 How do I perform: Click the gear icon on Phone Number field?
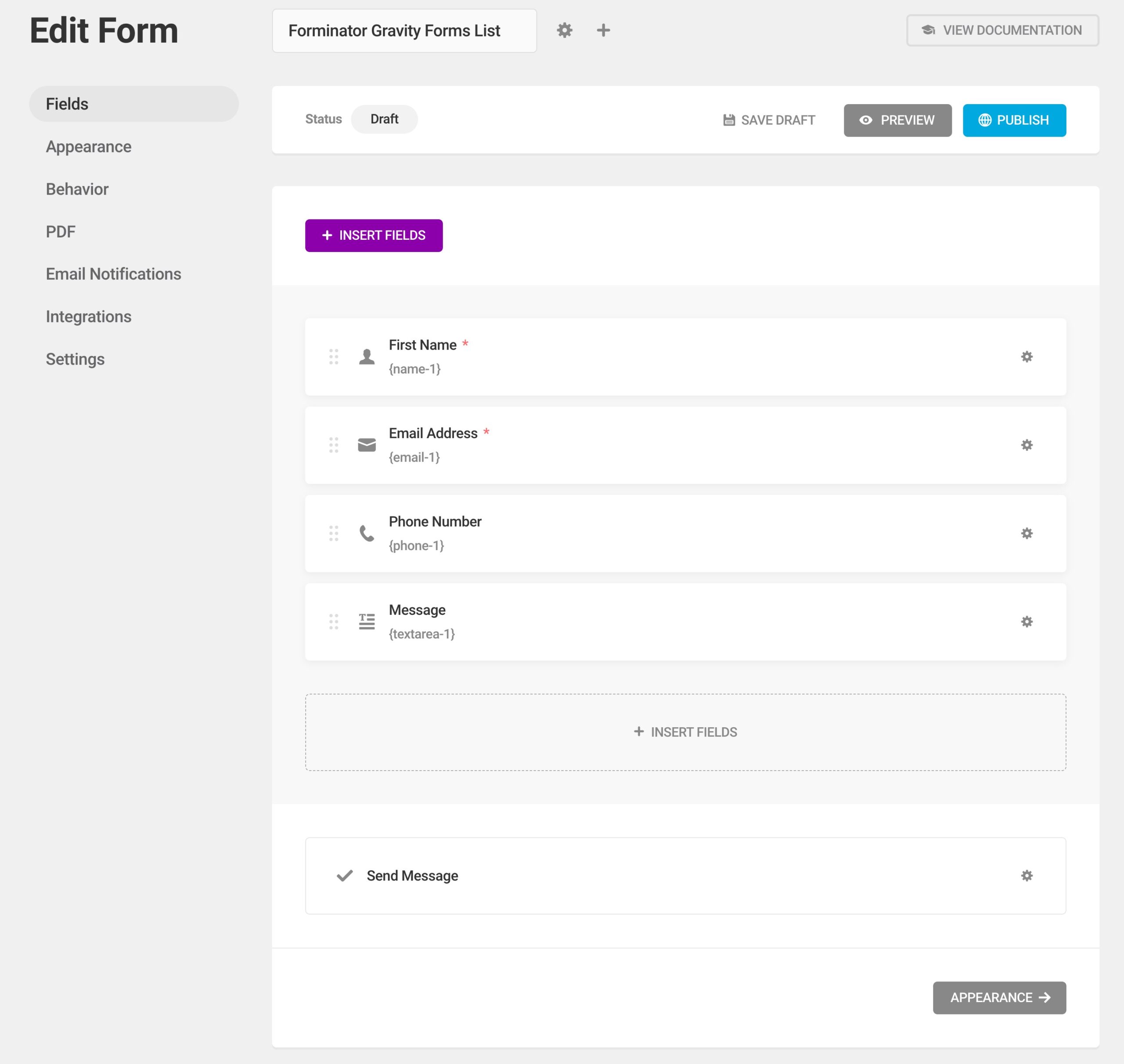pos(1027,533)
